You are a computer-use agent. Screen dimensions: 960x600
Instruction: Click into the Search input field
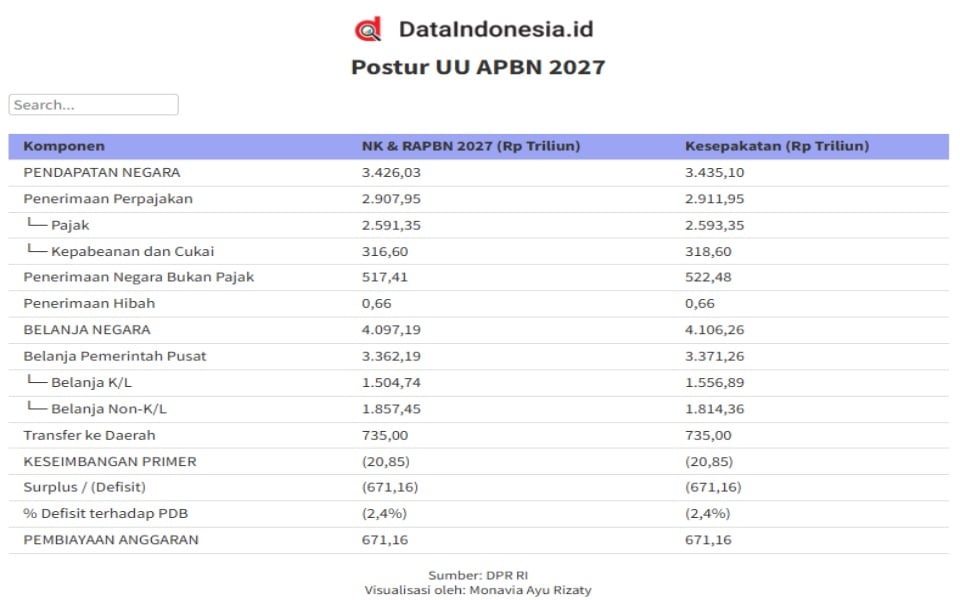[x=94, y=105]
